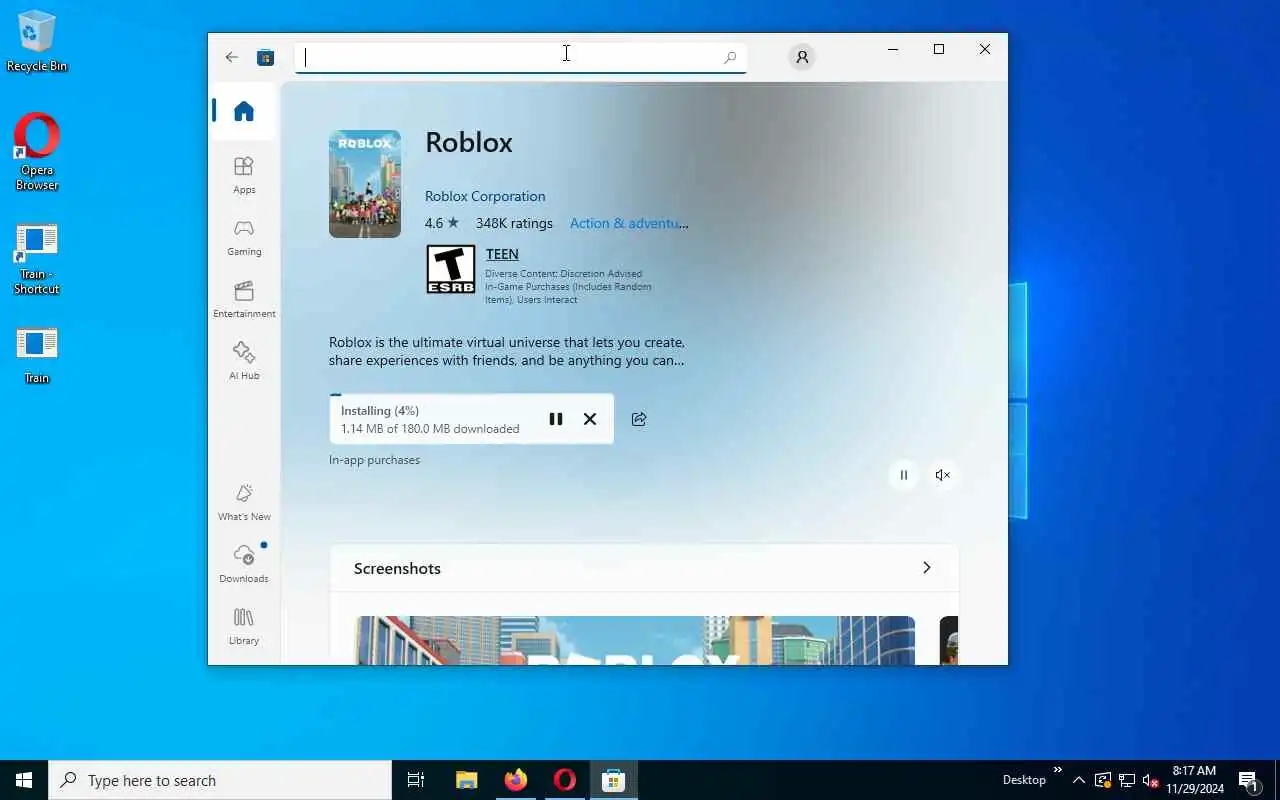Screen dimensions: 1280x800
Task: Open the Roblox Corporation publisher link
Action: [x=485, y=196]
